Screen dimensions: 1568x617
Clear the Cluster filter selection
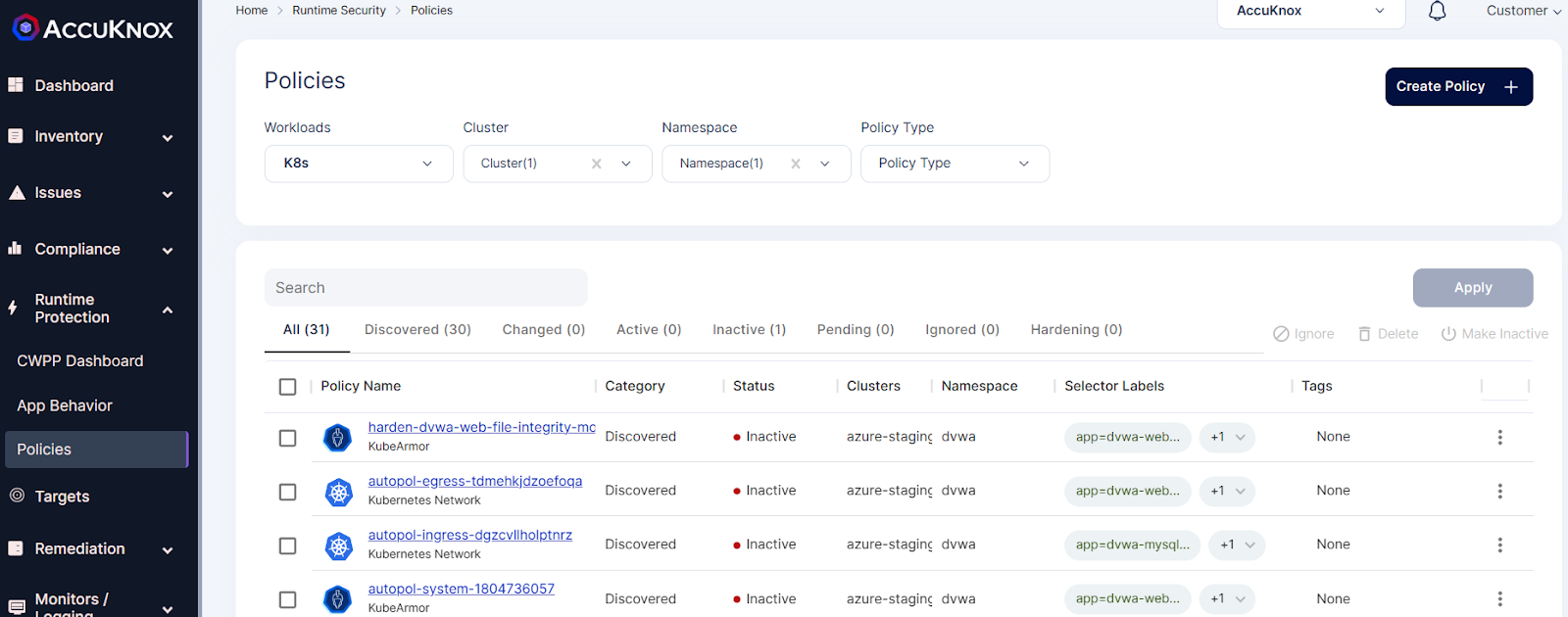click(x=597, y=164)
